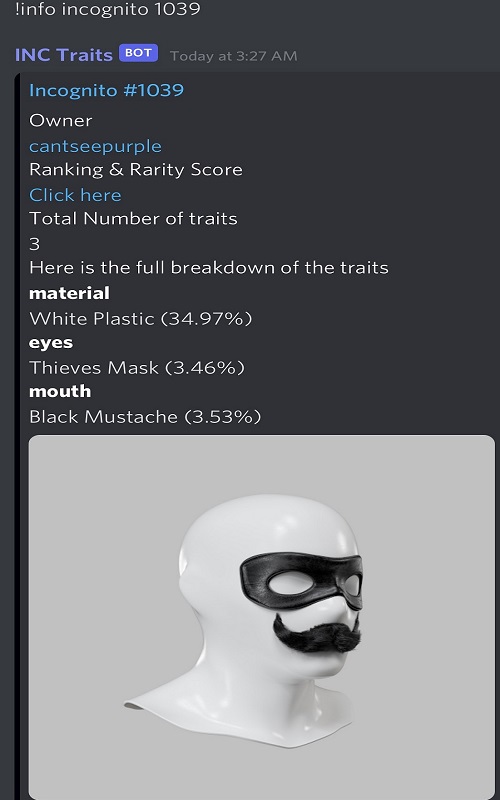Click the bold material field heading
Viewport: 500px width, 800px height.
coord(69,293)
